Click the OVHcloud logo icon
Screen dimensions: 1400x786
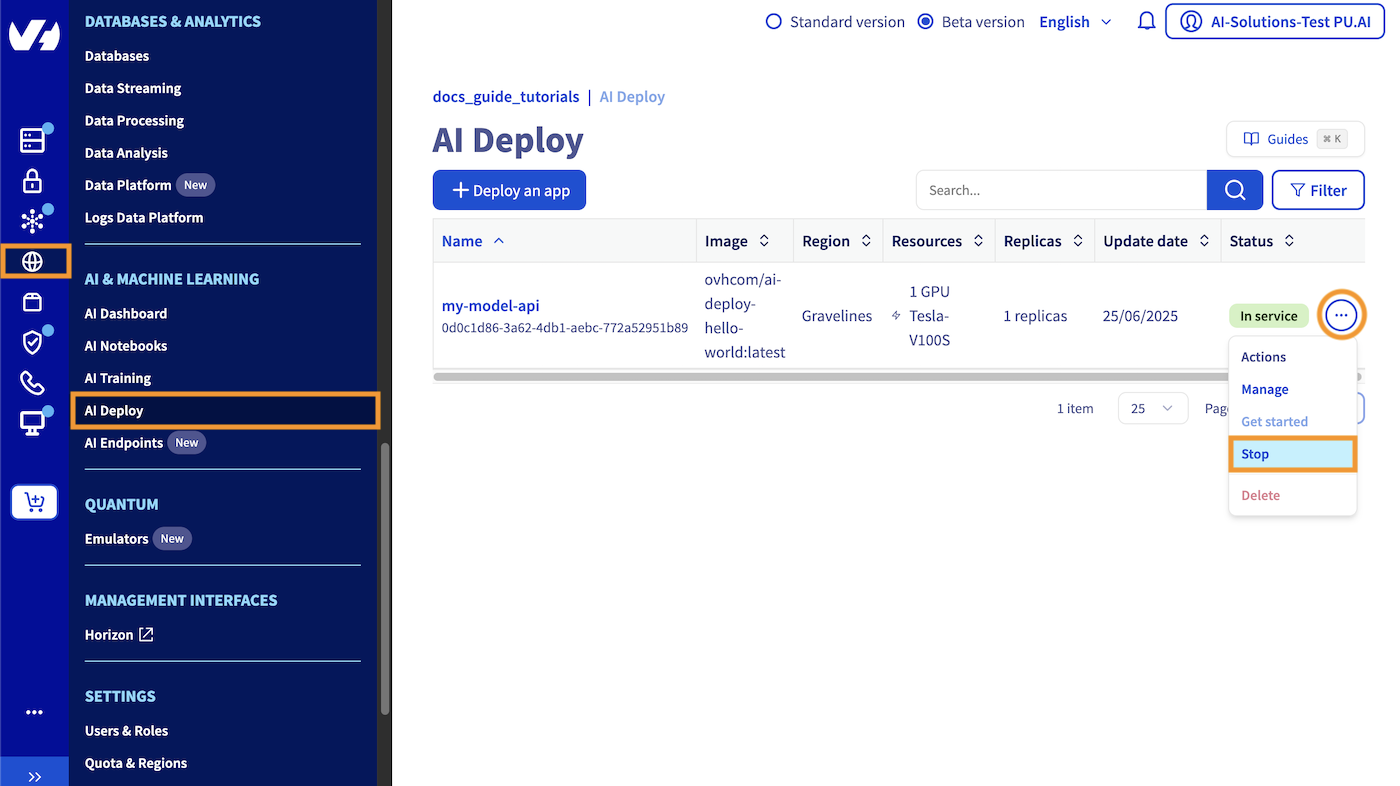coord(34,35)
